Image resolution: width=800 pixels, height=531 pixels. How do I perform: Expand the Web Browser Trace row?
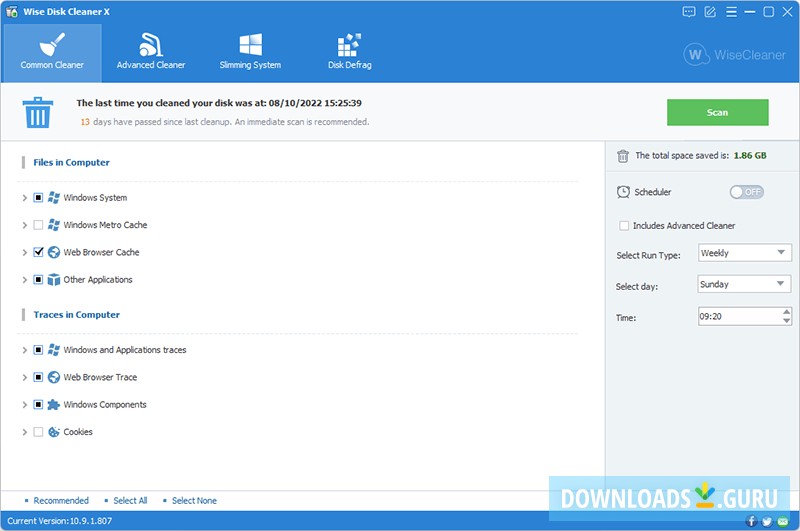(24, 377)
